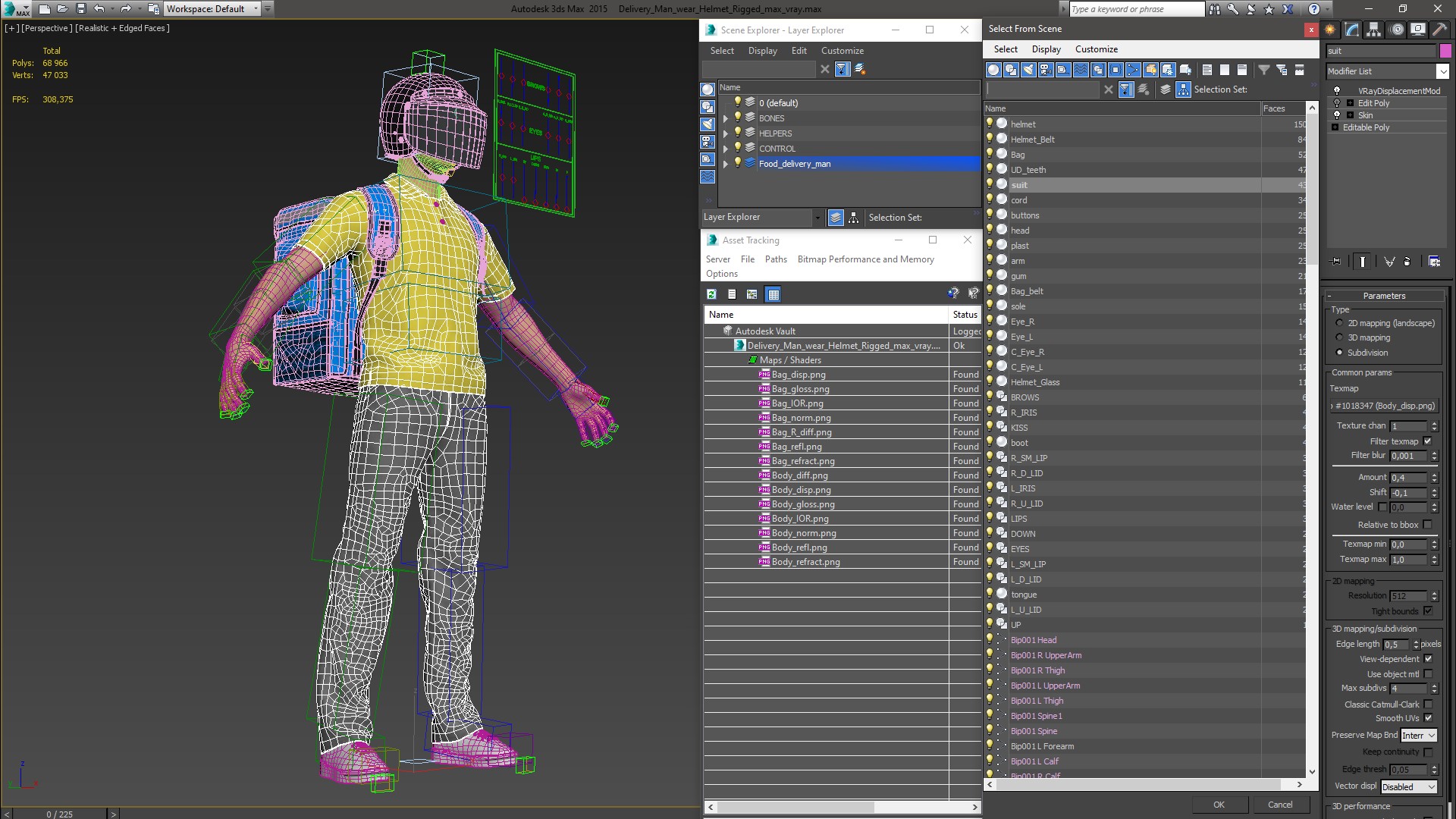Open the Modify command panel tab
This screenshot has width=1456, height=819.
click(x=1351, y=30)
